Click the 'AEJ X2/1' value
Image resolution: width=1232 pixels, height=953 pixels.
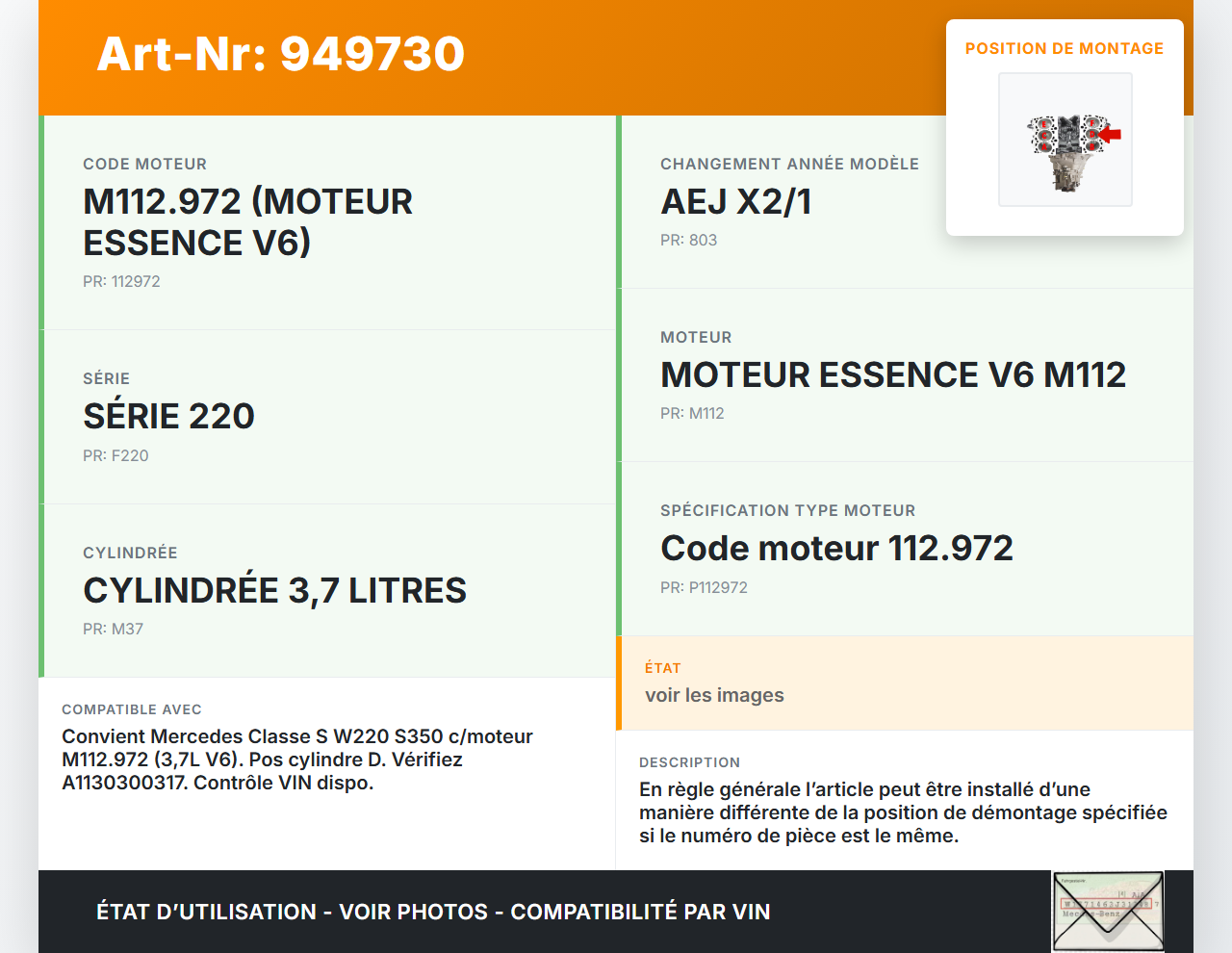pos(736,202)
